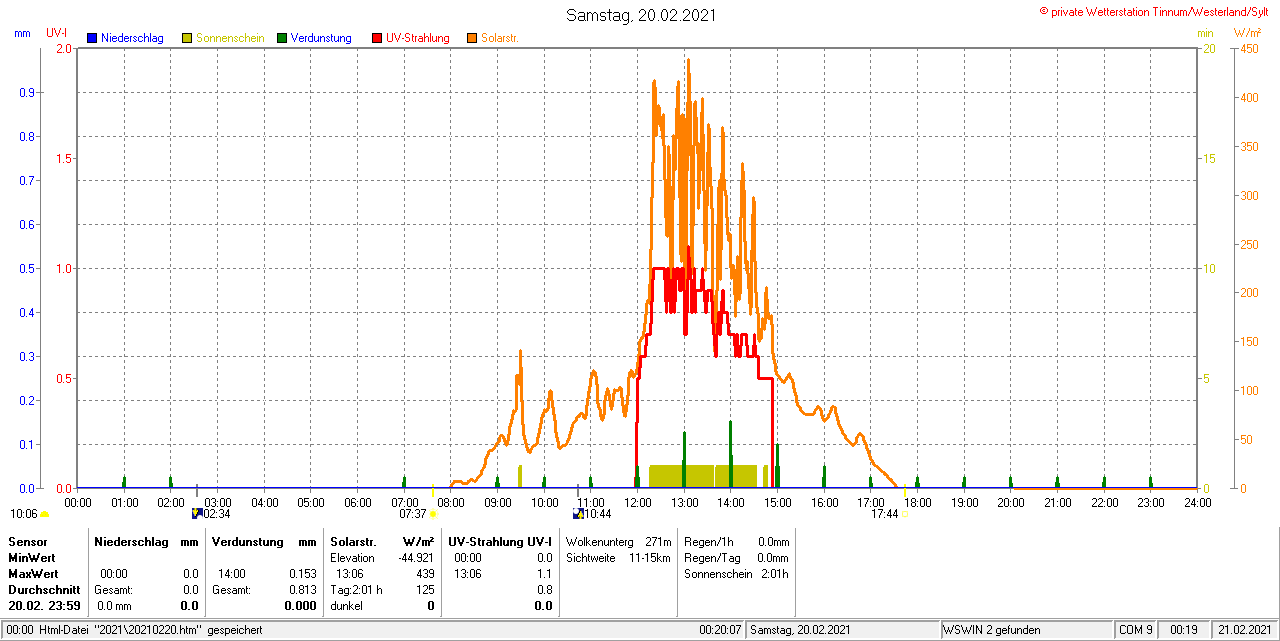Click the red UV-I axis unit label
Image resolution: width=1280 pixels, height=641 pixels.
click(57, 33)
